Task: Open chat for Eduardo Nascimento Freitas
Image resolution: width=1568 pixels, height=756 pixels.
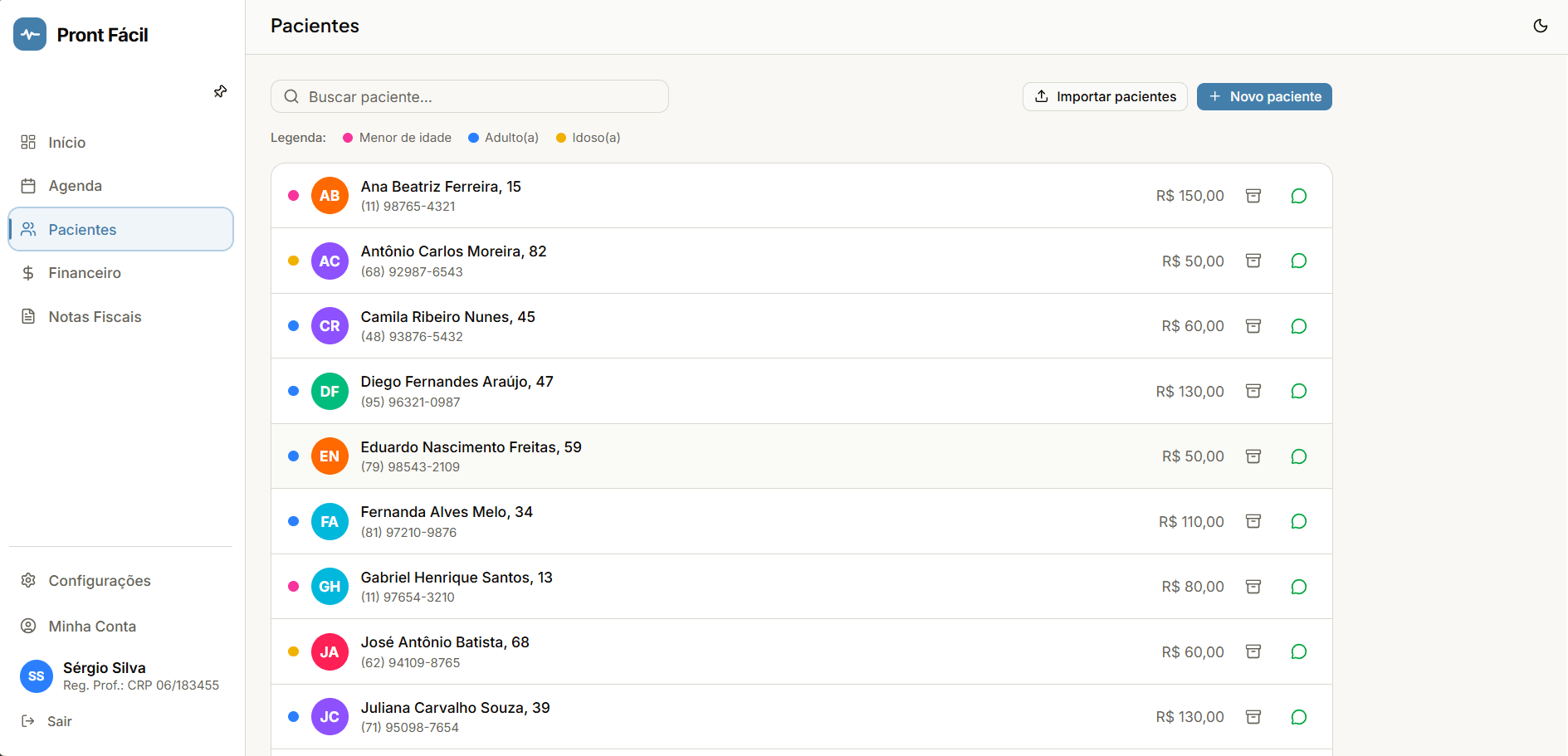Action: tap(1299, 456)
